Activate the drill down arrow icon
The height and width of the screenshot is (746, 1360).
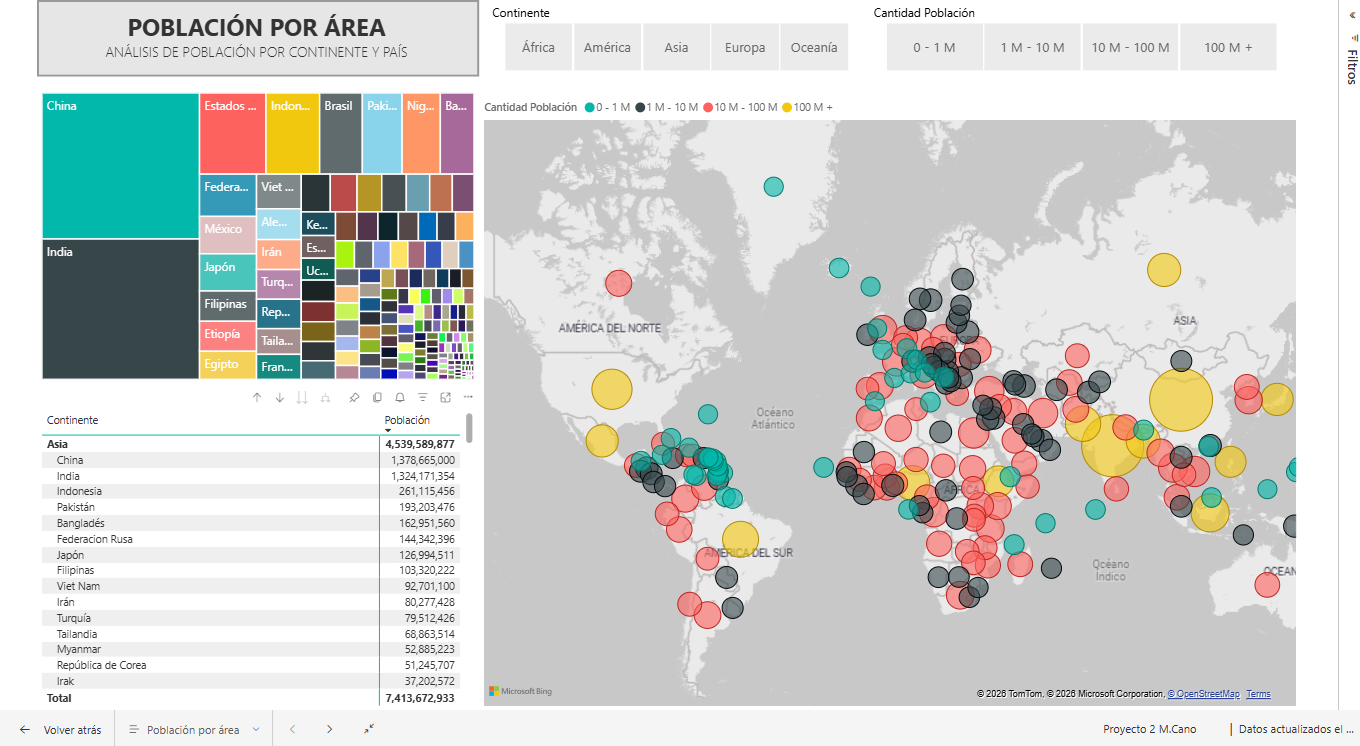[x=280, y=397]
